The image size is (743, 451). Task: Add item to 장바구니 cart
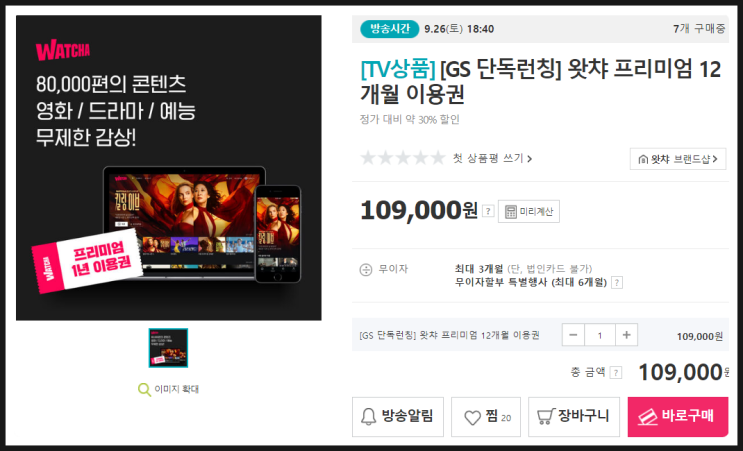574,416
